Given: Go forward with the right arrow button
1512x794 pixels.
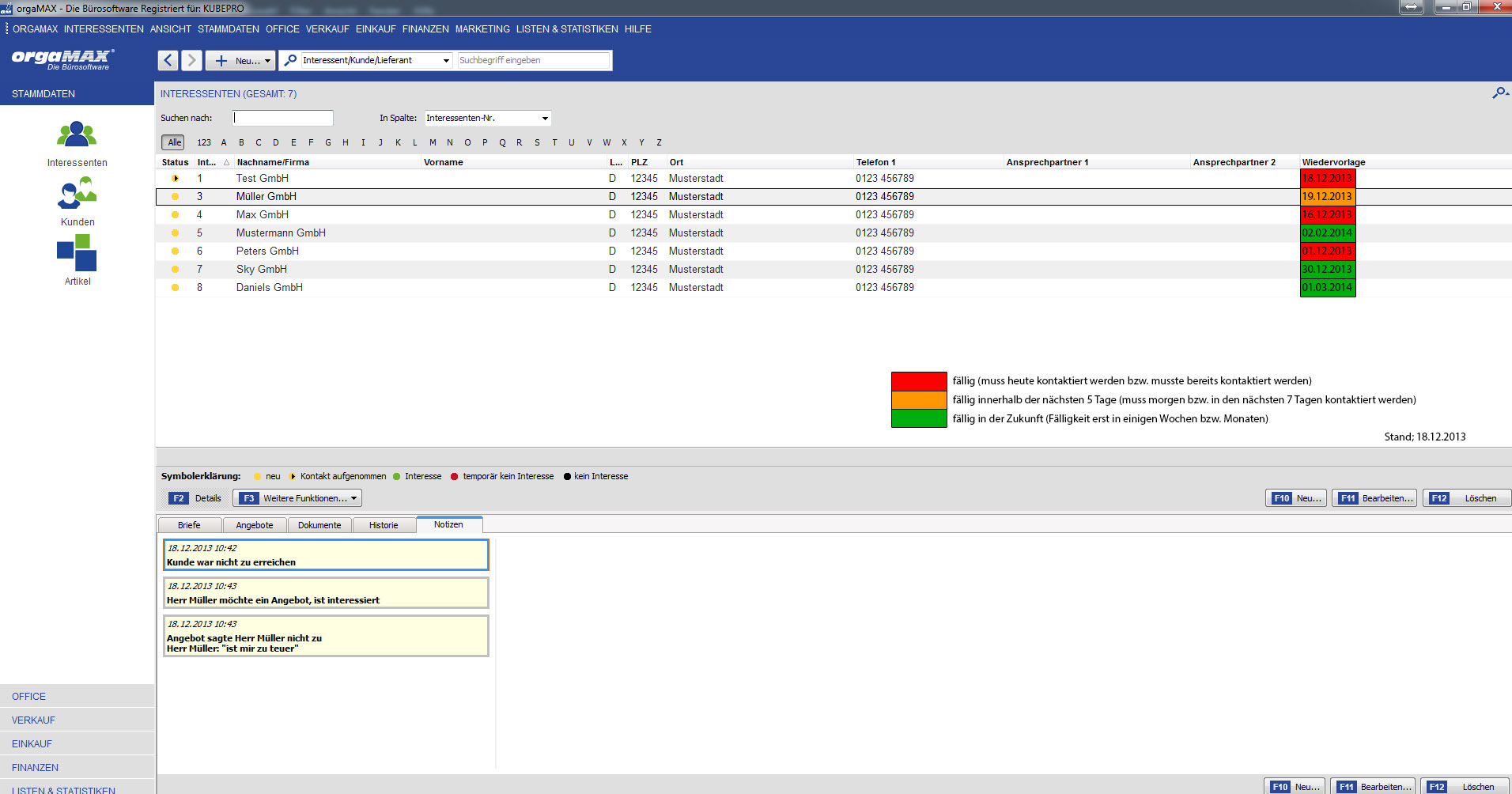Looking at the screenshot, I should (191, 60).
